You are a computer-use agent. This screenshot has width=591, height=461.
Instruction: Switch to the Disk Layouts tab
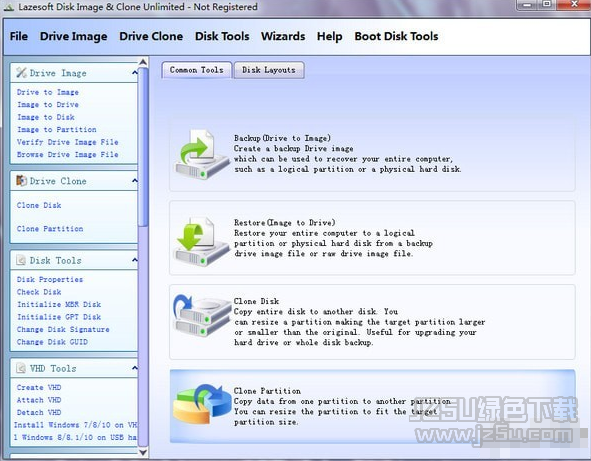[x=269, y=70]
